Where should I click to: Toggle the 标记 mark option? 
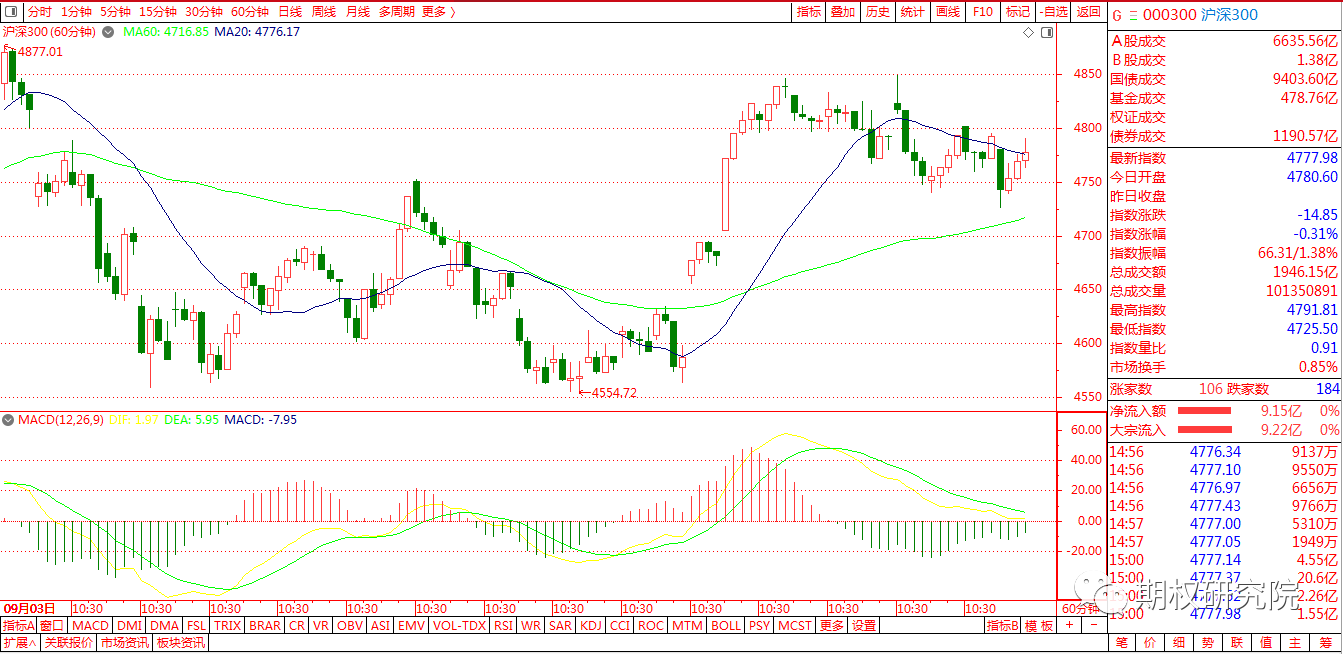[x=1018, y=12]
